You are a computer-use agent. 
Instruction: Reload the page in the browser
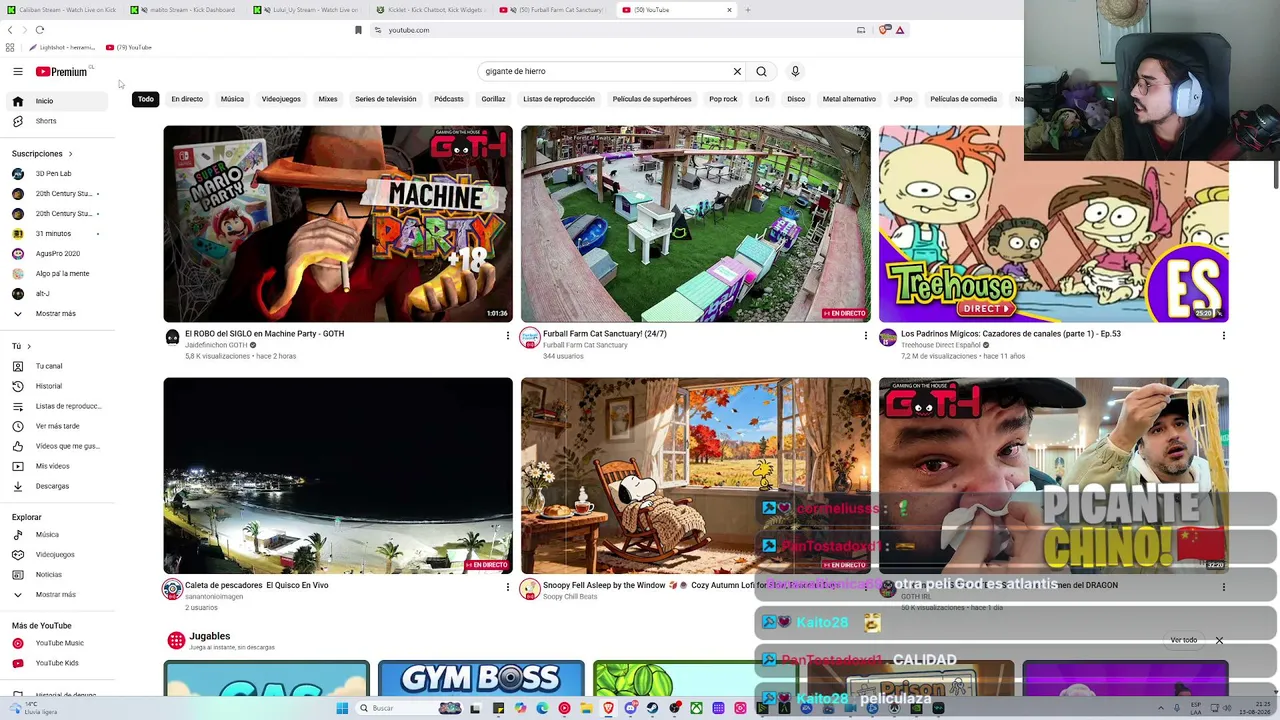click(40, 30)
